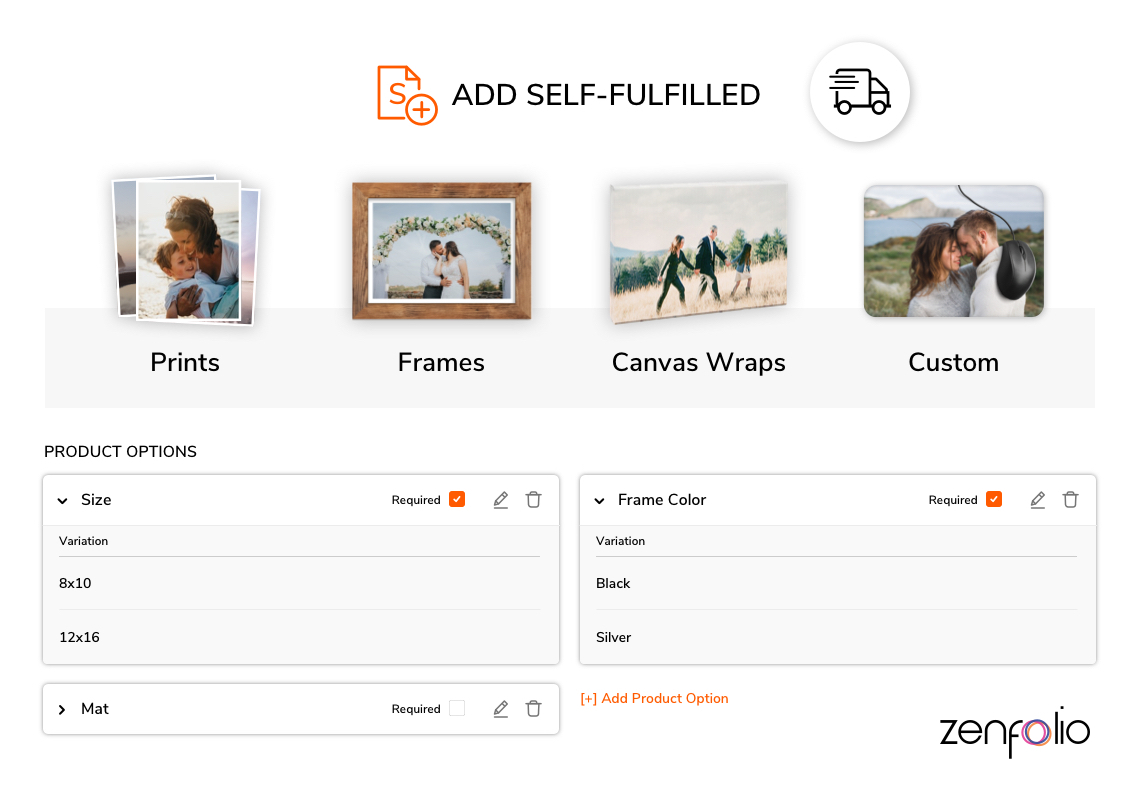Click the Add Product Option link
Viewport: 1140px width, 800px height.
coord(655,699)
